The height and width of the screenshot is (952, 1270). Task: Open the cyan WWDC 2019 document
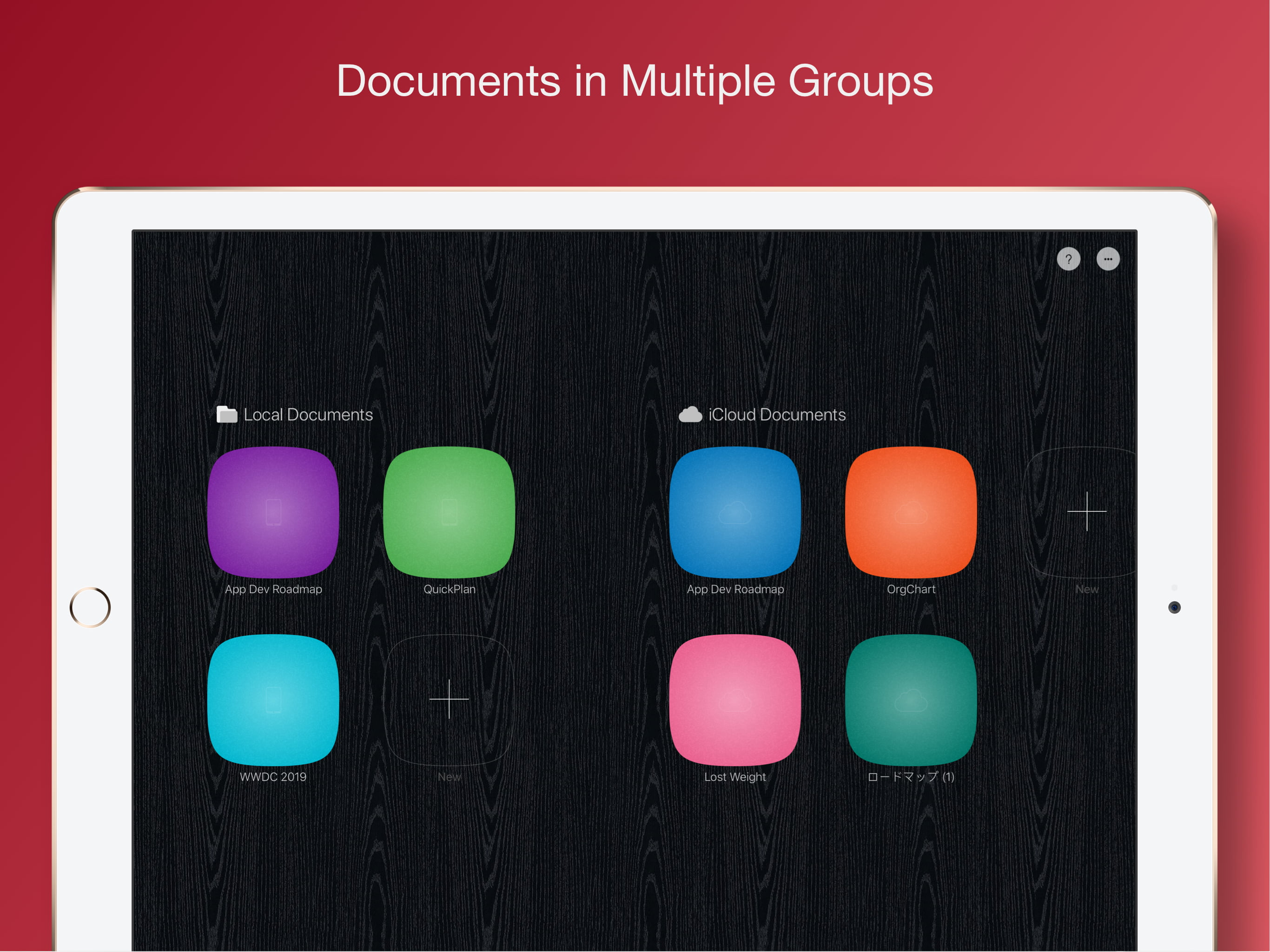(x=273, y=700)
